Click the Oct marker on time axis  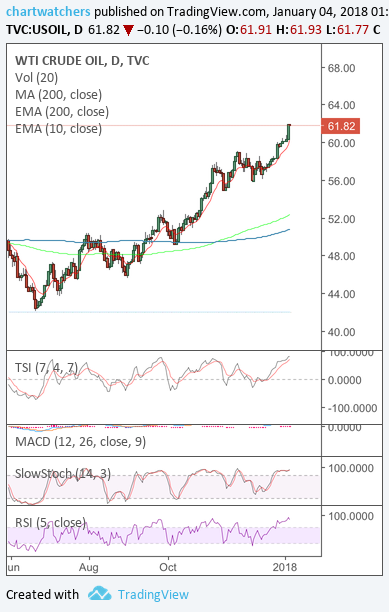pos(168,567)
